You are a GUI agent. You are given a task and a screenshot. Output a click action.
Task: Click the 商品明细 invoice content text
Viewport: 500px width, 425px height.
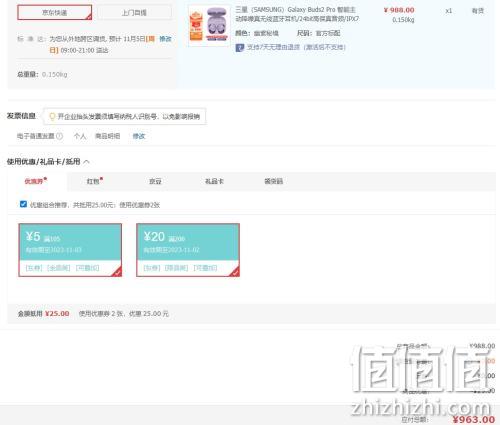(x=107, y=136)
